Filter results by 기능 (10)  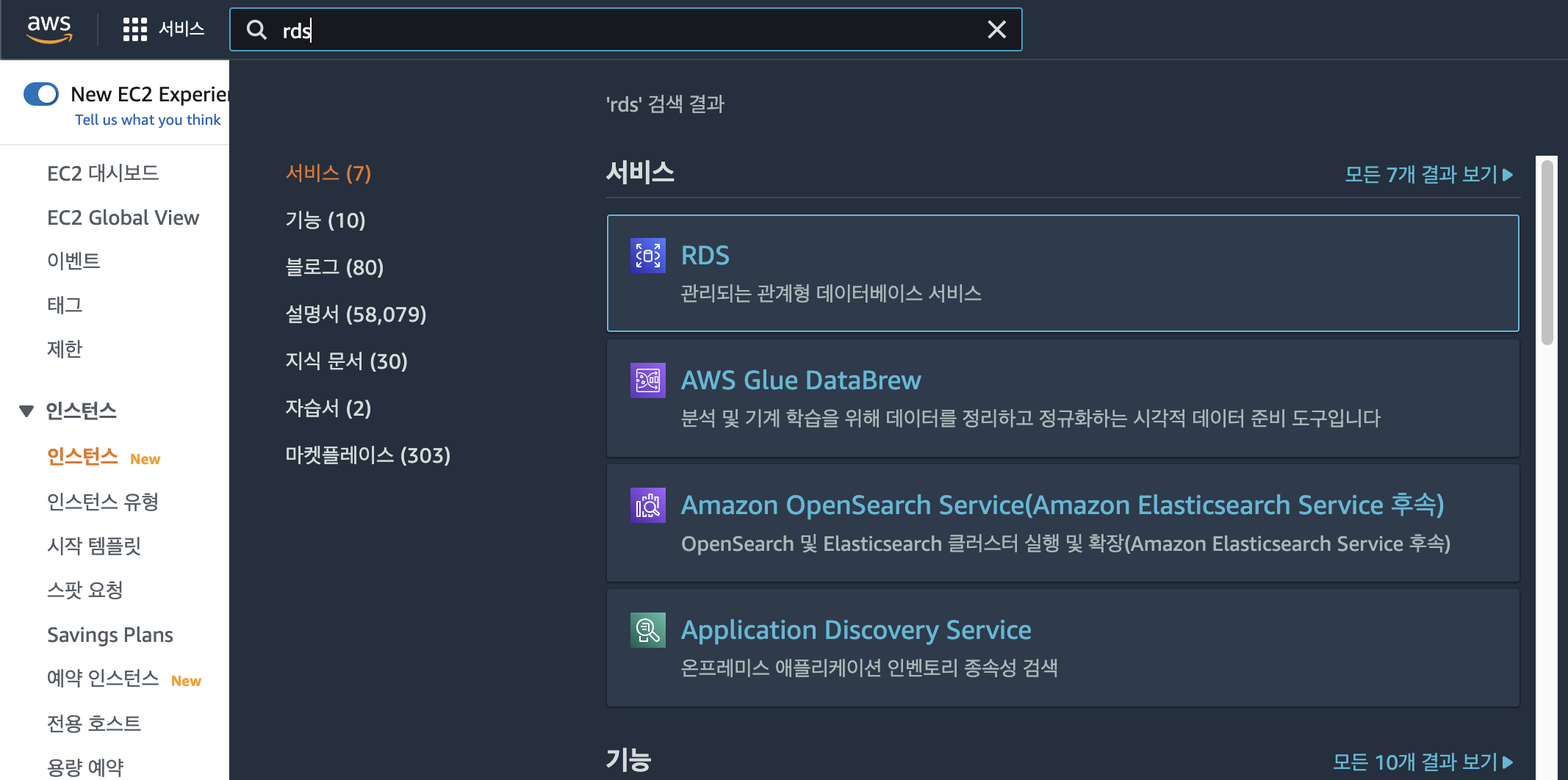[x=326, y=220]
